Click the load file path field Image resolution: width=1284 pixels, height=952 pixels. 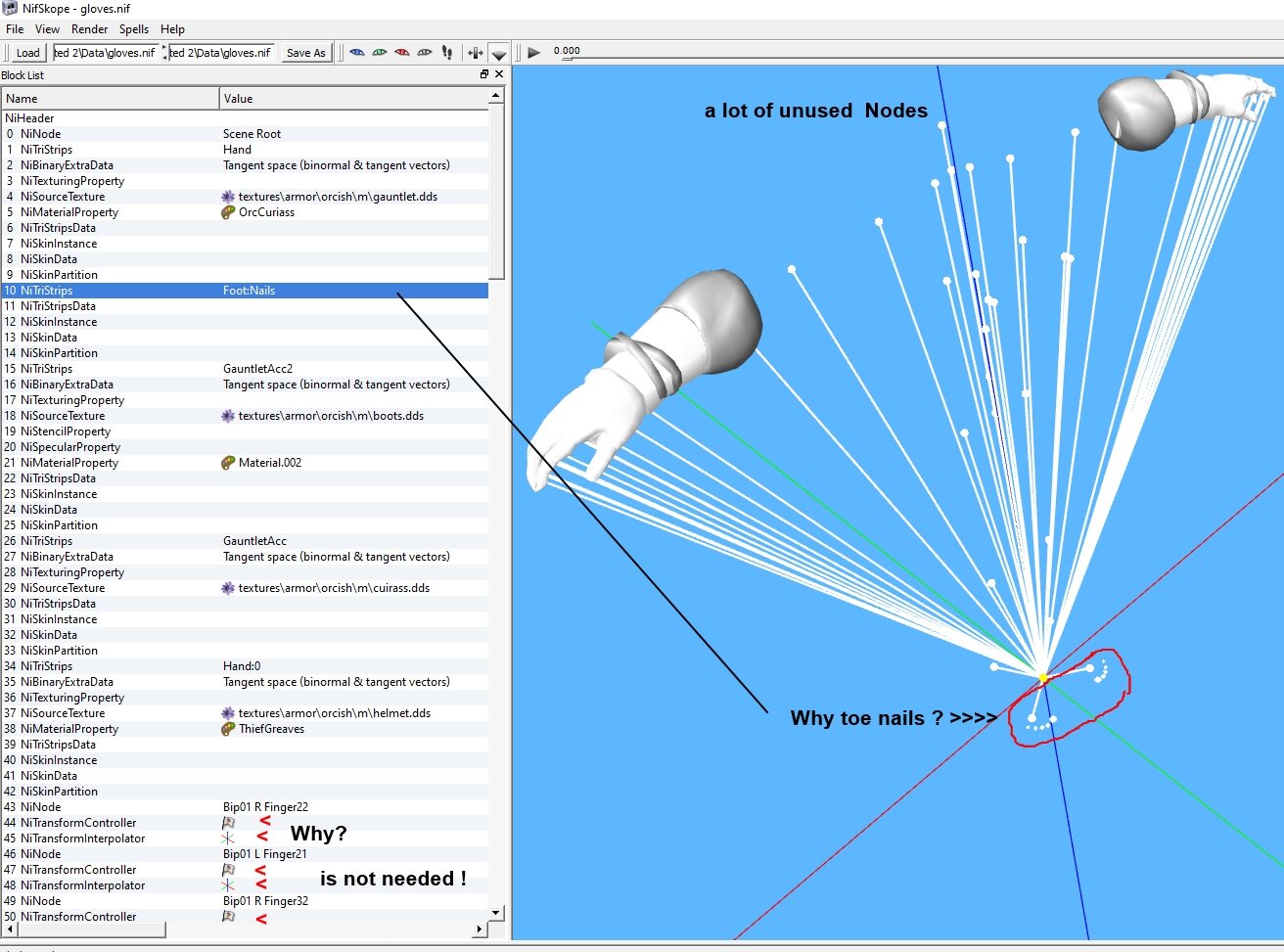(106, 53)
